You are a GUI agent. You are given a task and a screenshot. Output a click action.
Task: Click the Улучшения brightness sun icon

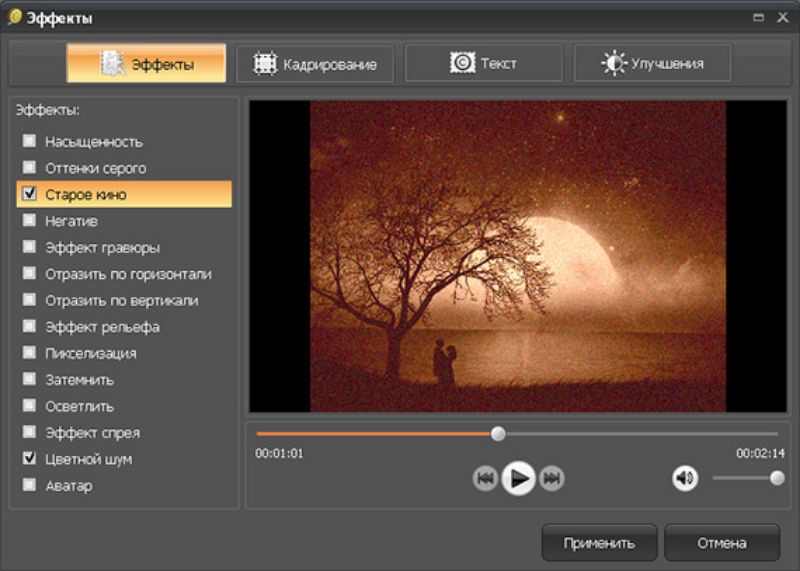[x=614, y=63]
